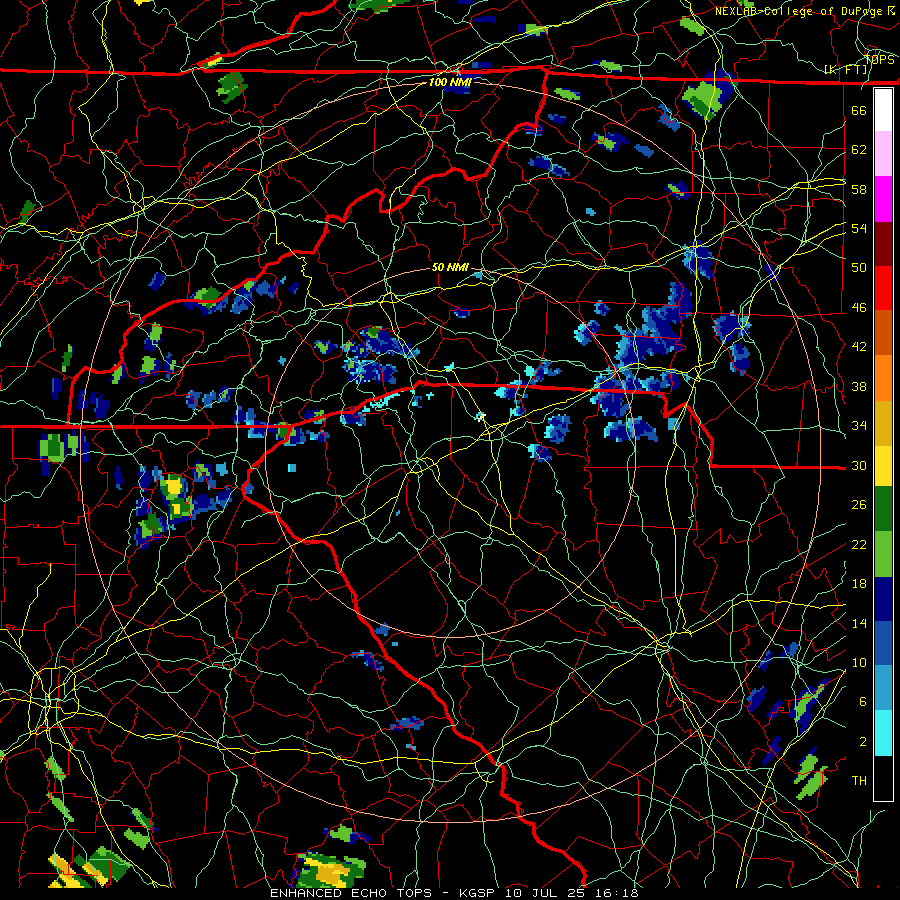Screen dimensions: 900x900
Task: Click the 'KGSP' radar ID in the caption
Action: click(479, 893)
